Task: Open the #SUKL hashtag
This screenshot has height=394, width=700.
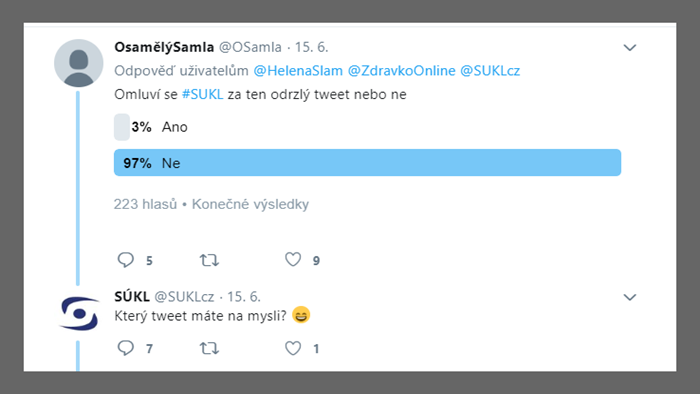Action: point(202,95)
